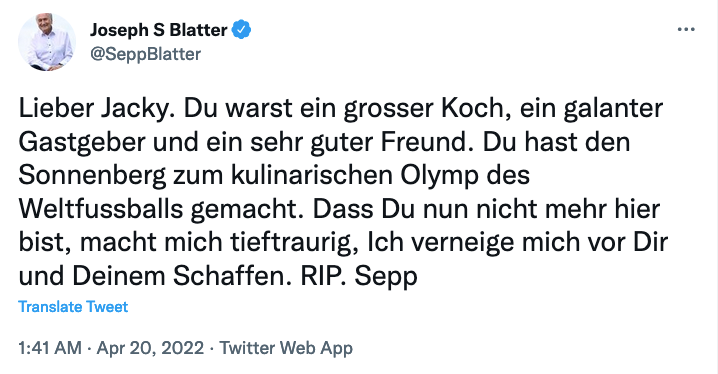Image resolution: width=718 pixels, height=374 pixels.
Task: Click the word "Weltfussballs" in the tweet
Action: (x=101, y=210)
